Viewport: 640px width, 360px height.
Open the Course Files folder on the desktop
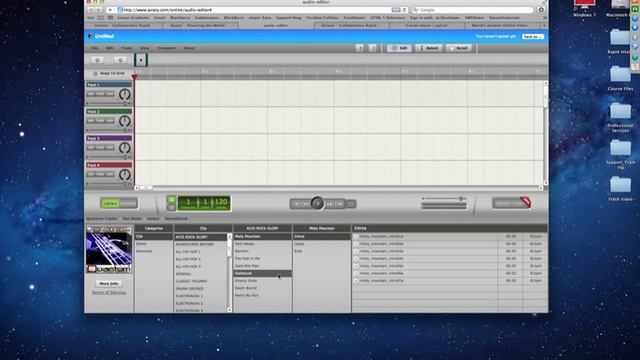click(x=620, y=78)
